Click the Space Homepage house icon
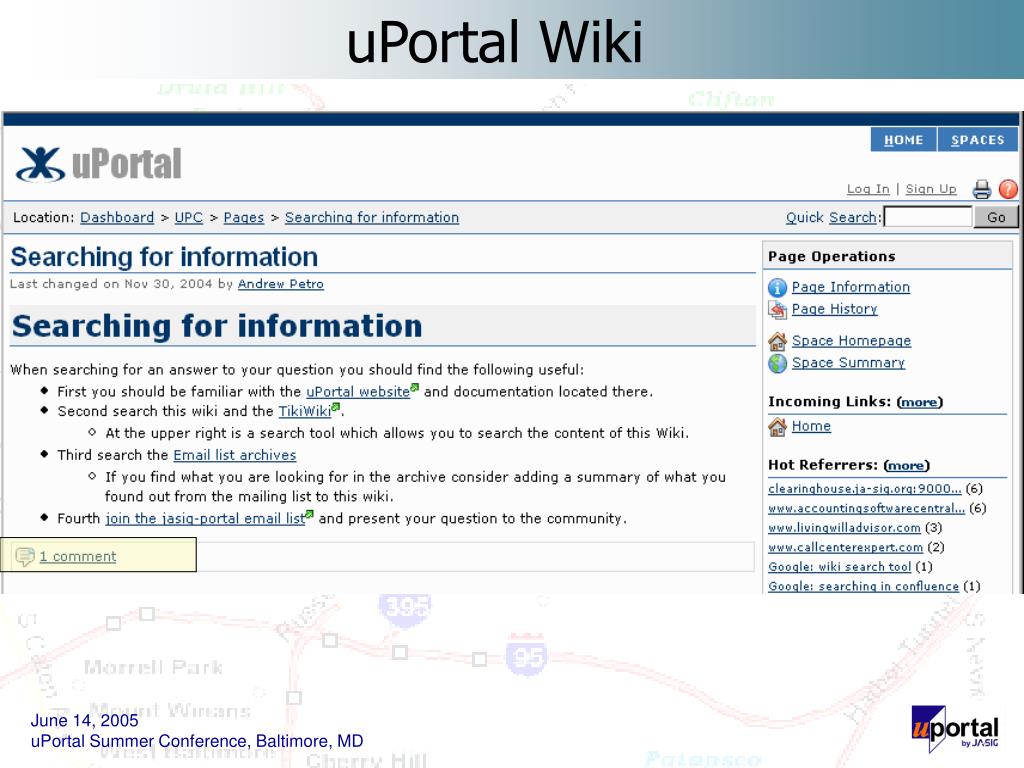 777,341
